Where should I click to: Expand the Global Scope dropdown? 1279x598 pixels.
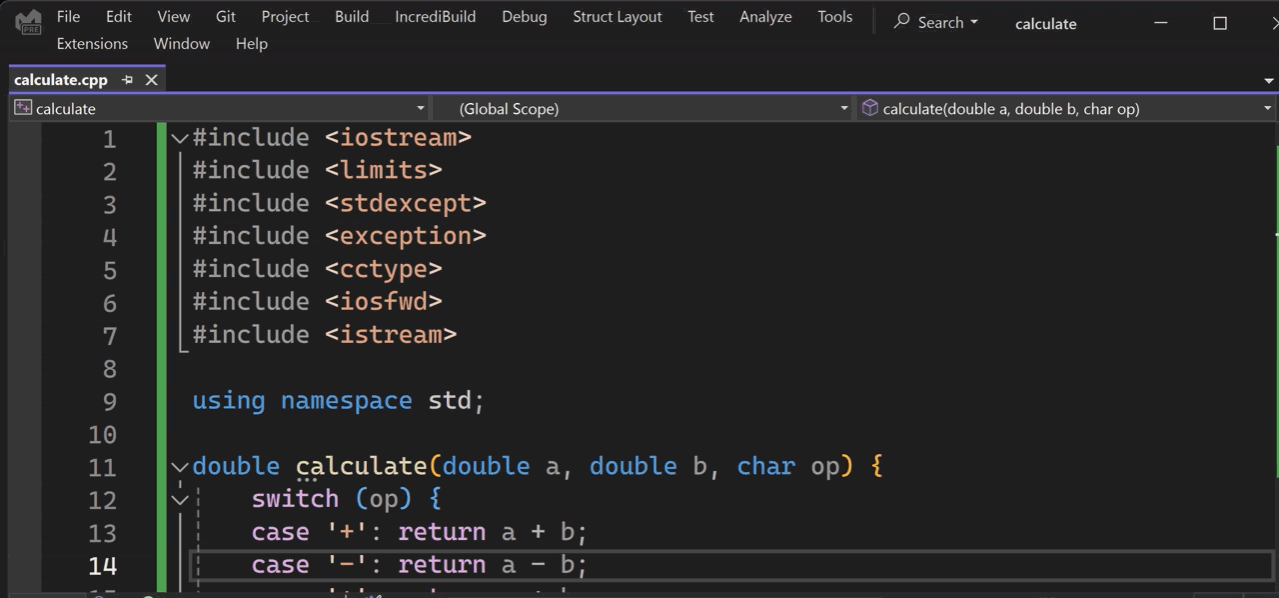[844, 108]
